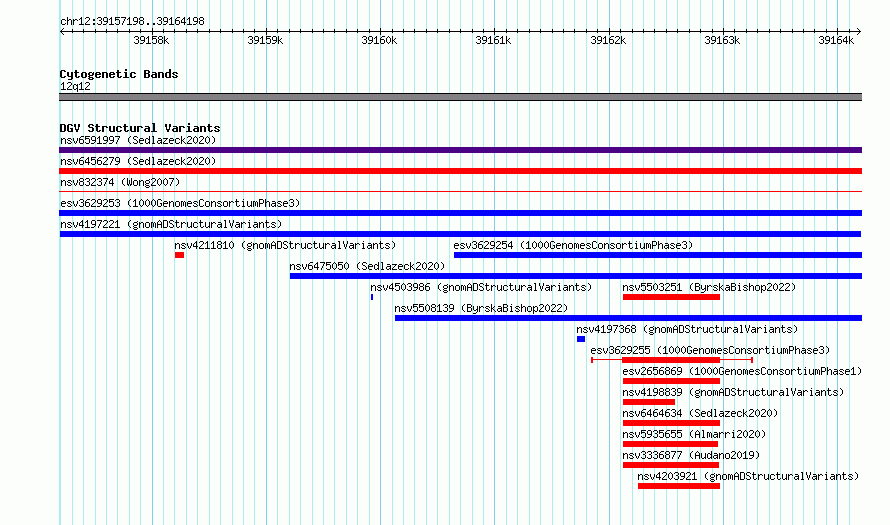The image size is (890, 525).
Task: Open nsv4197221 (gnomADStructuralVariants) label
Action: 171,224
